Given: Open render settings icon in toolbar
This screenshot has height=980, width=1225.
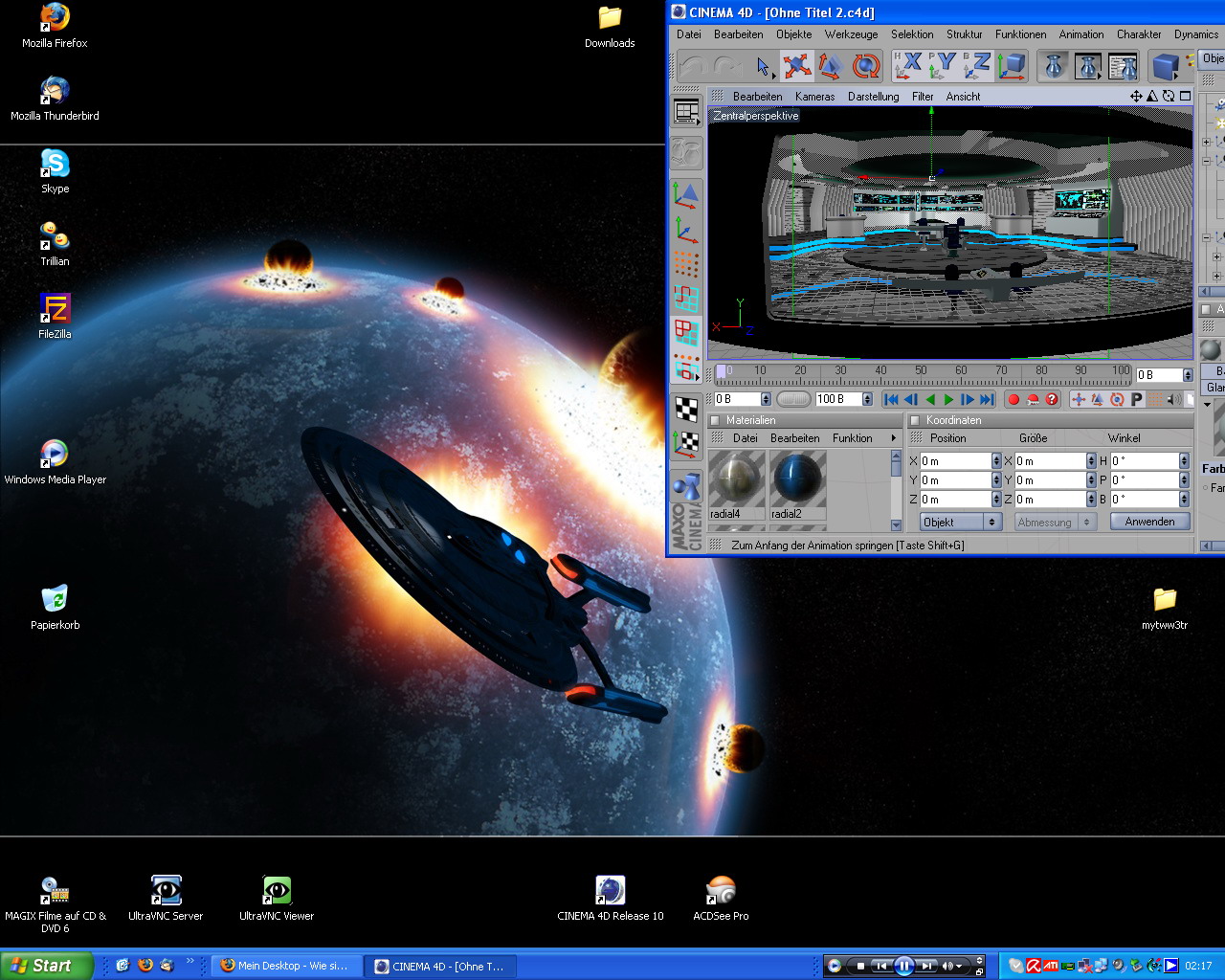Looking at the screenshot, I should [x=1123, y=66].
